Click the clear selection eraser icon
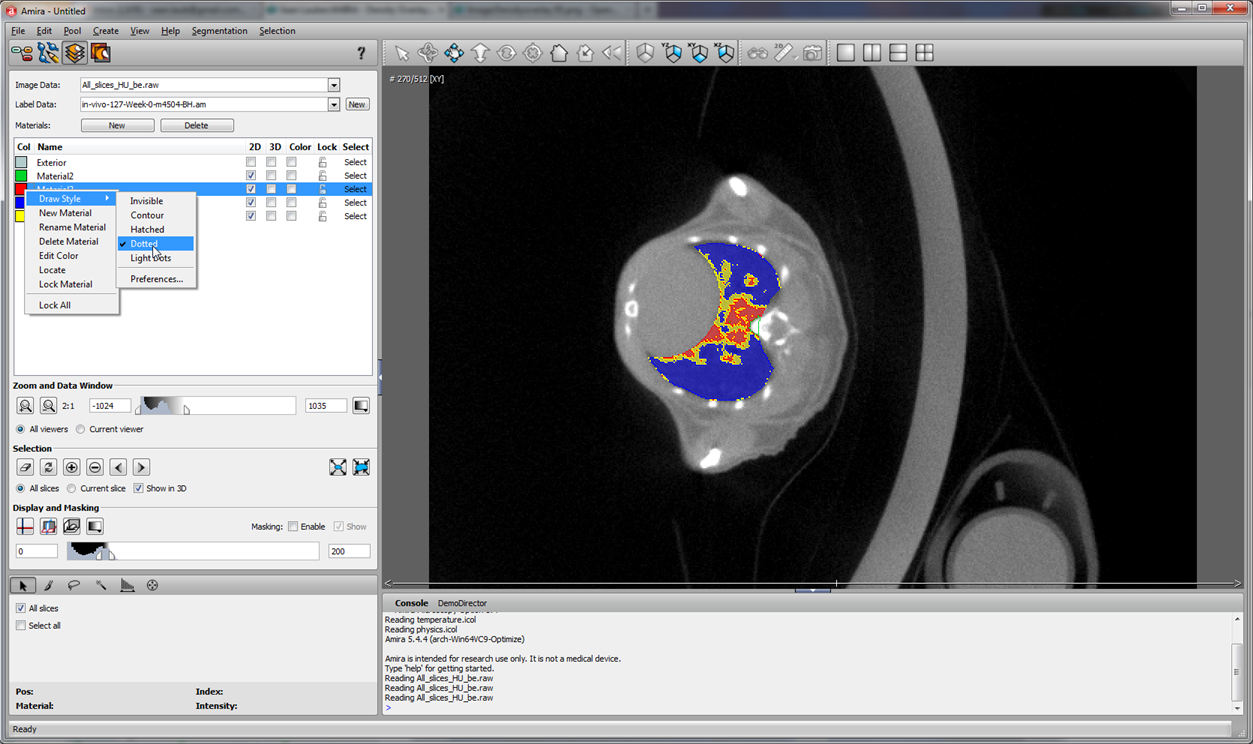 (x=26, y=467)
